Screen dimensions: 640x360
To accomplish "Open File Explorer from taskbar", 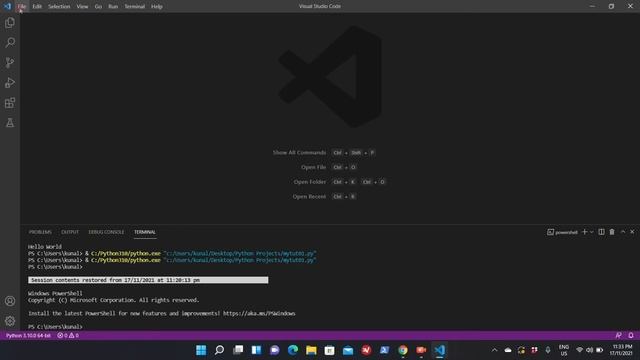I will [311, 350].
